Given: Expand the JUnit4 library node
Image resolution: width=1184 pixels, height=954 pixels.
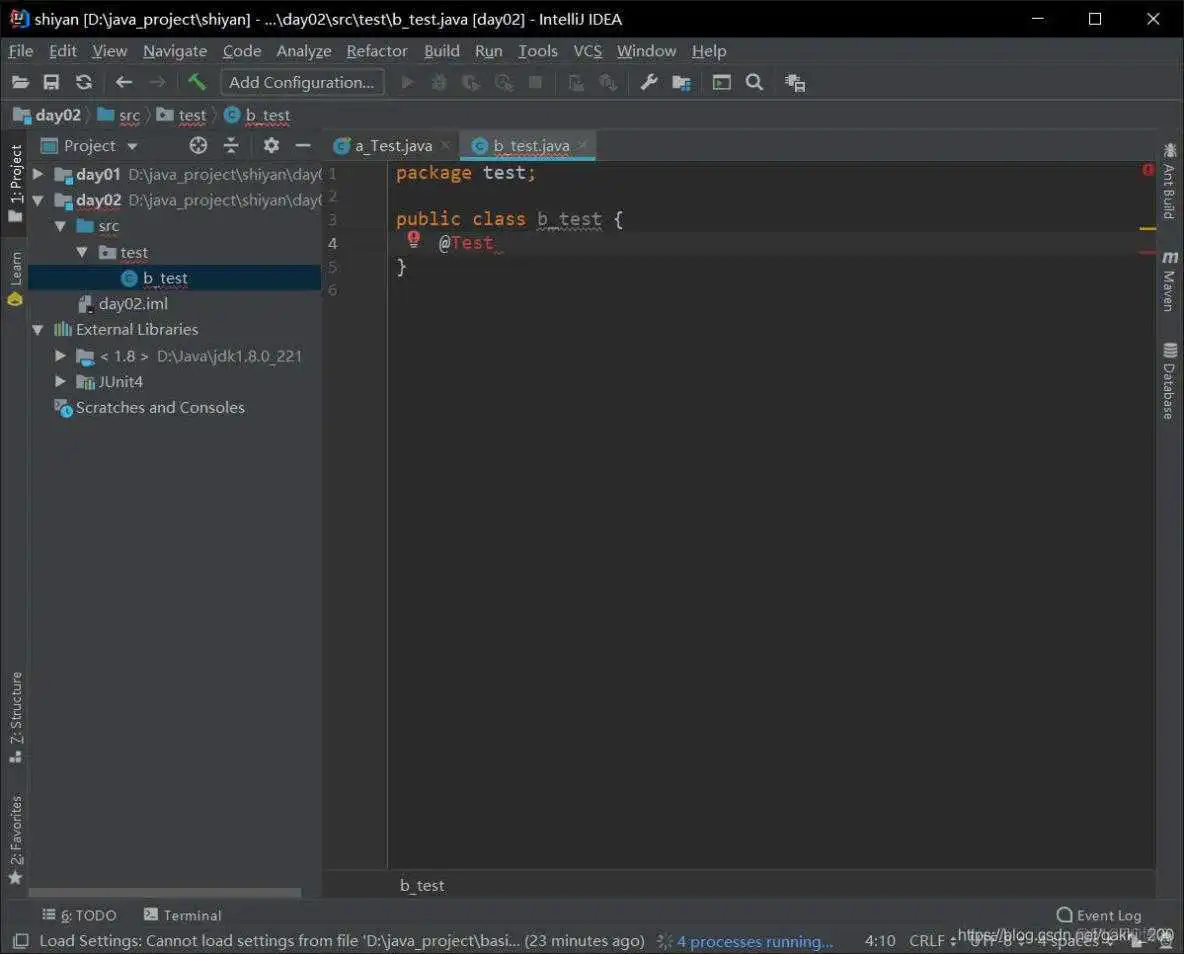Looking at the screenshot, I should coord(60,381).
